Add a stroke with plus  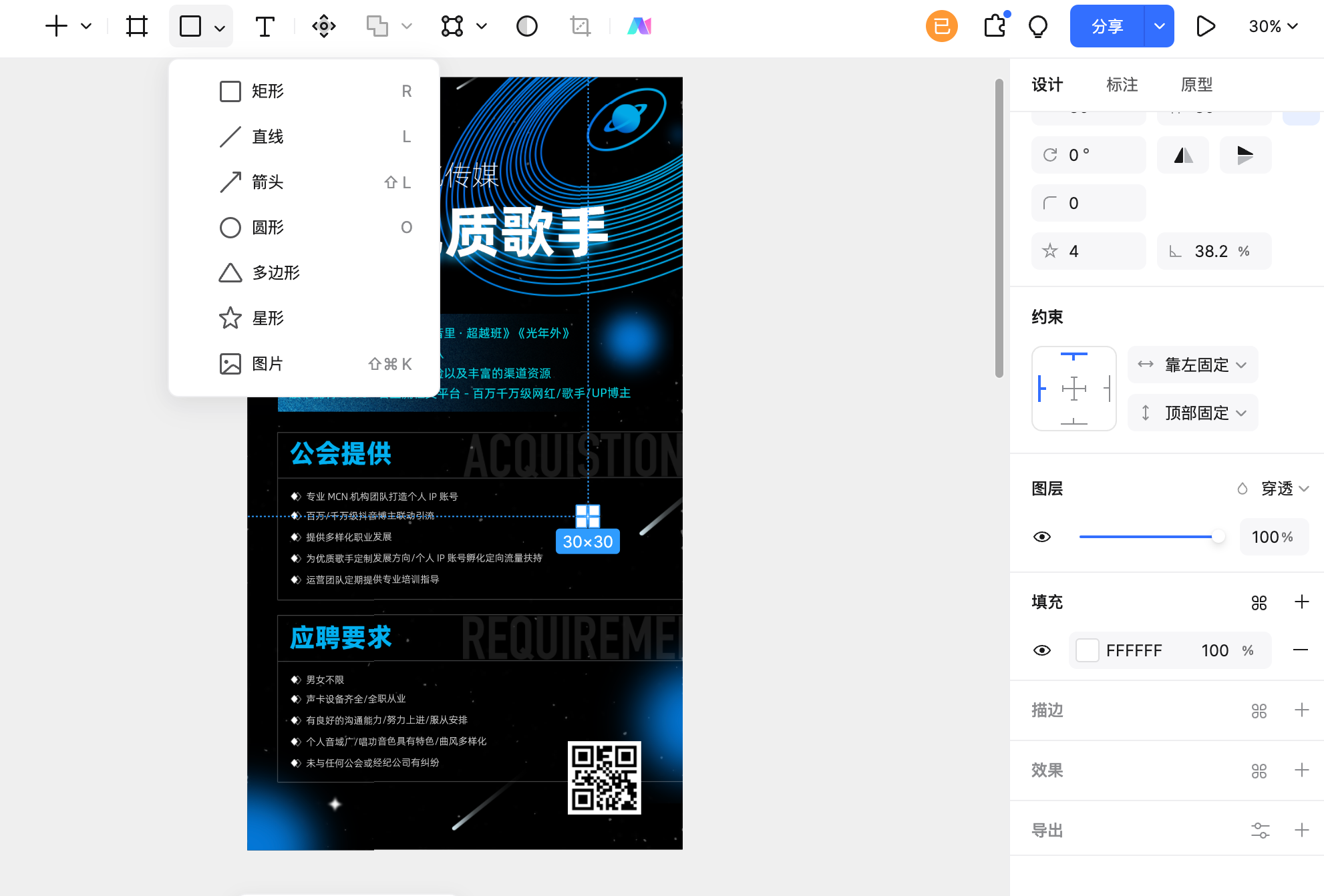1302,710
